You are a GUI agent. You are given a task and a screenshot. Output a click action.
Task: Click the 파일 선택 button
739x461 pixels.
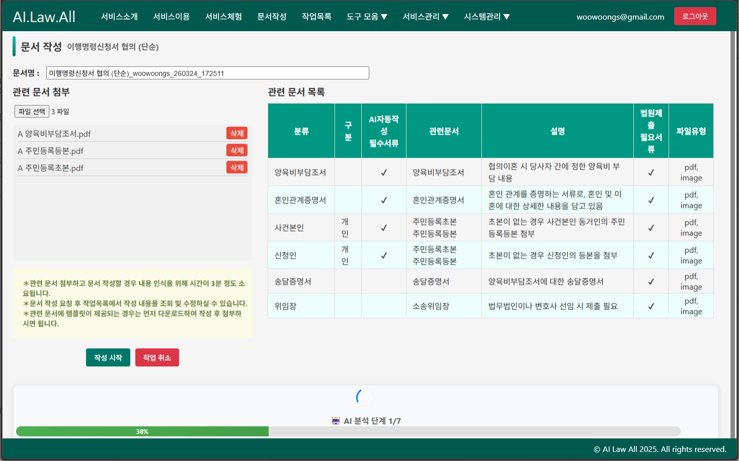pos(32,111)
